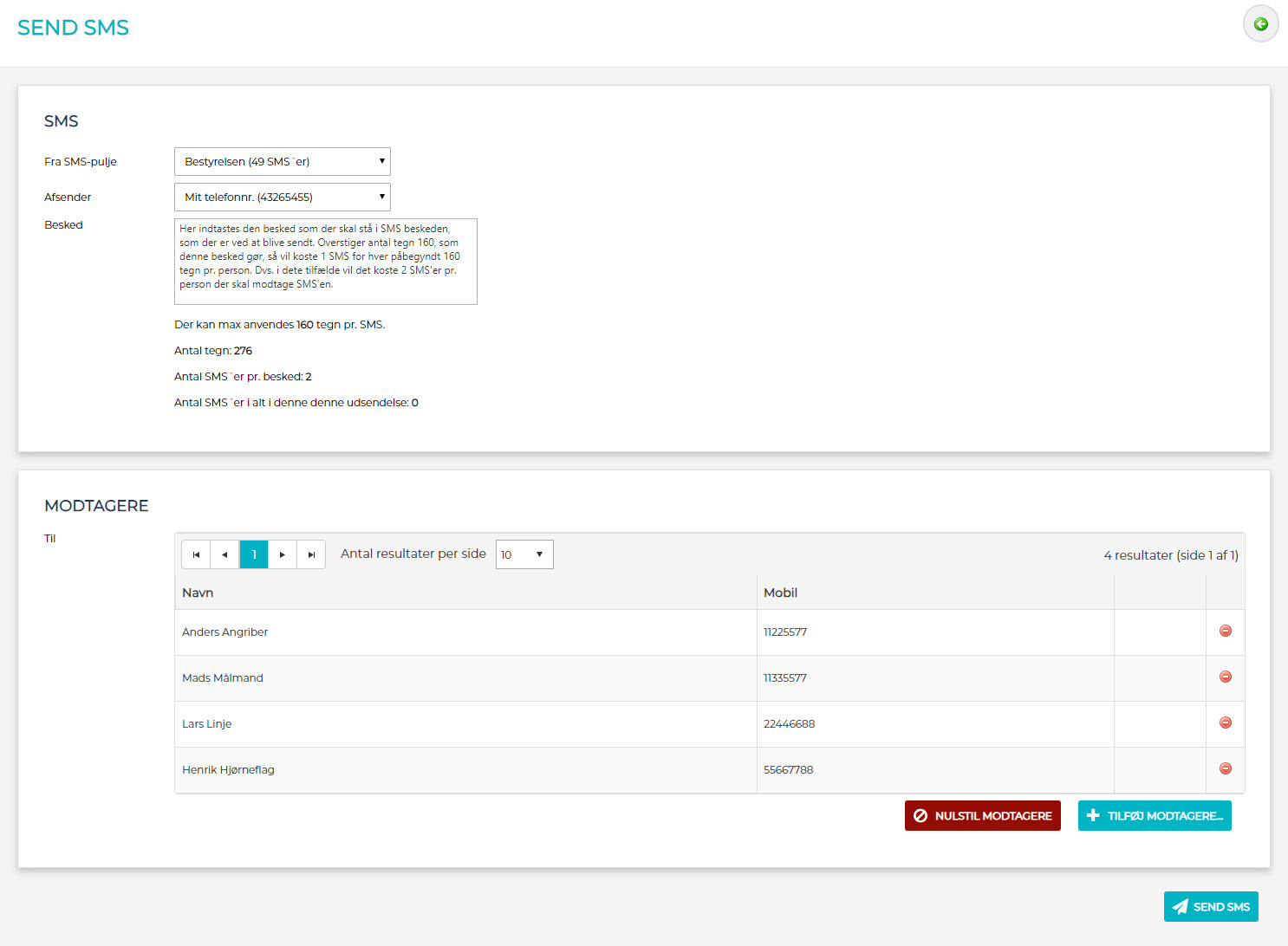Click the Tilføj Modtagere button

[1154, 816]
